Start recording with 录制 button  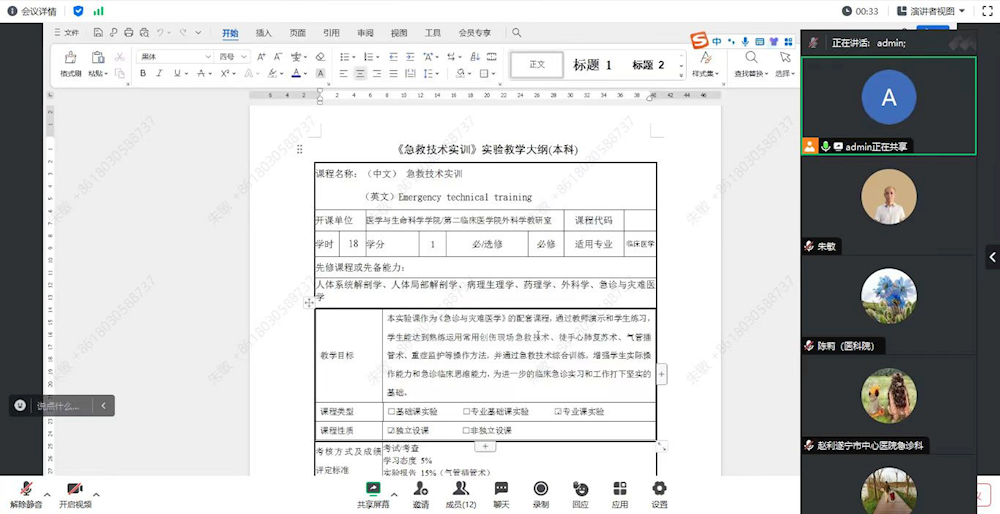pos(541,495)
